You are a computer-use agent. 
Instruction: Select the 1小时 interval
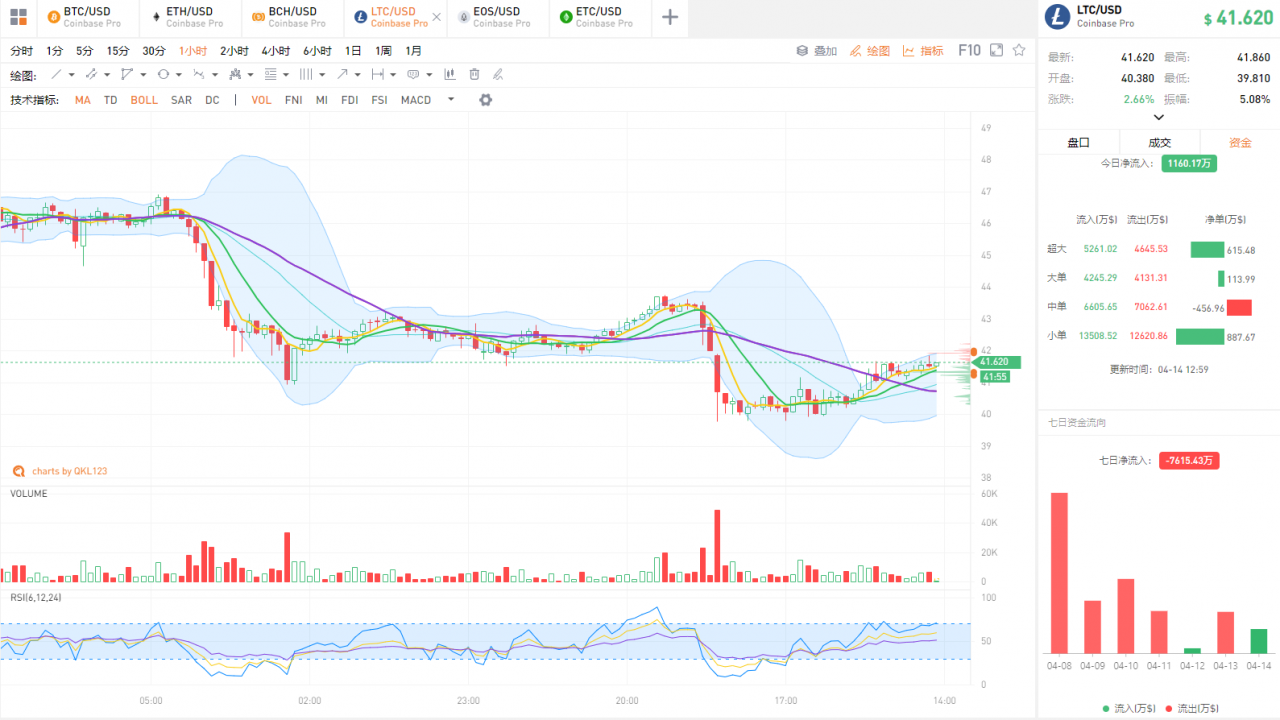[x=194, y=51]
